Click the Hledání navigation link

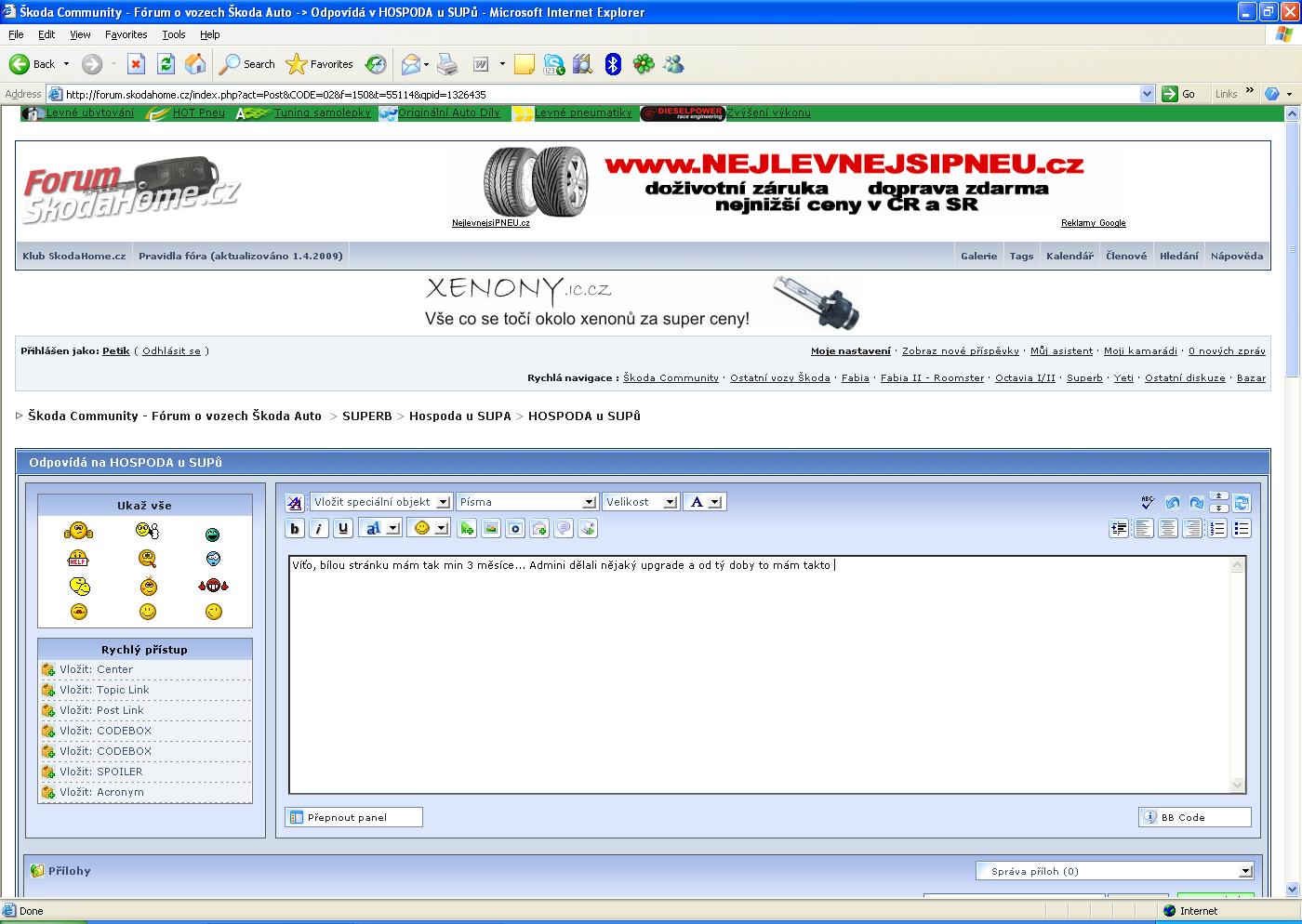(1178, 256)
